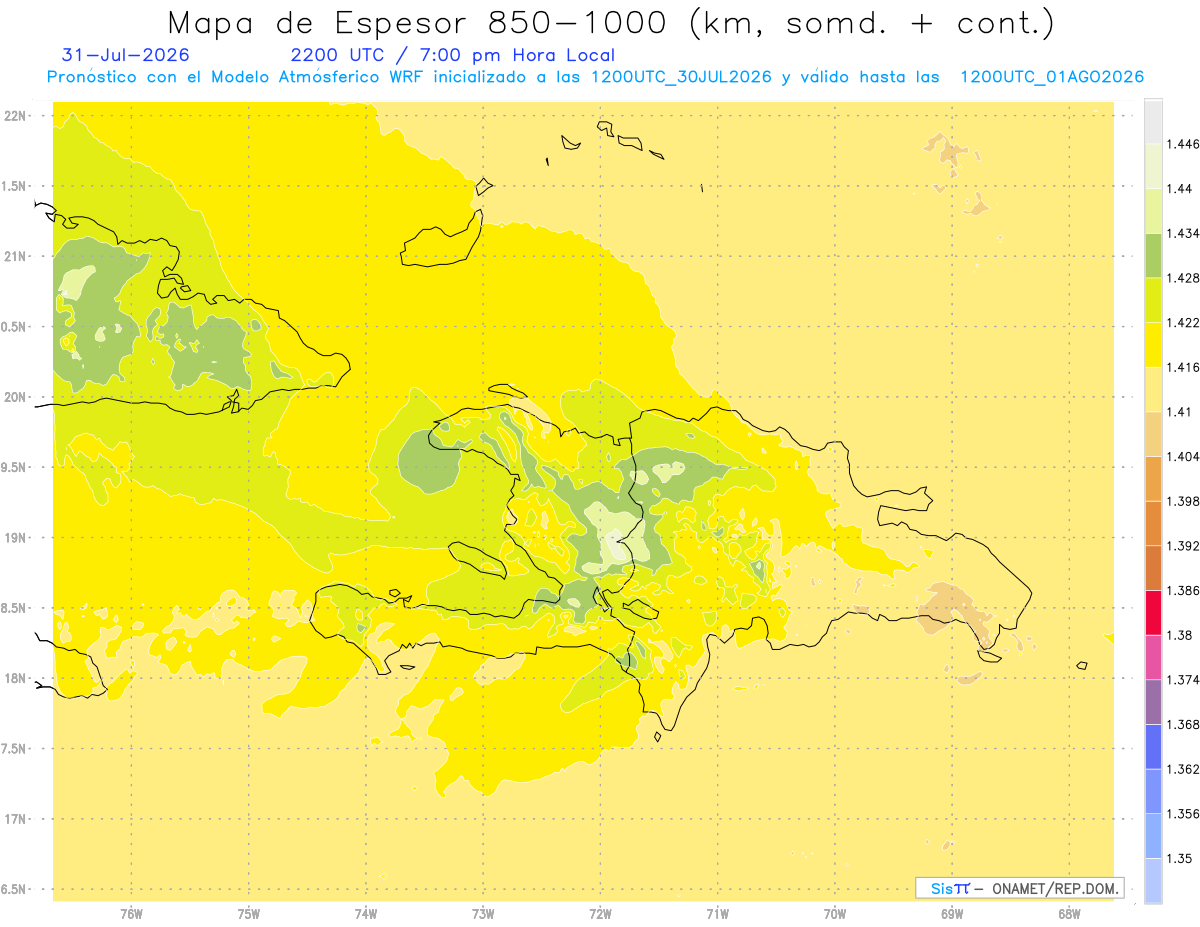Click the '68W' longitude label

click(x=1069, y=914)
